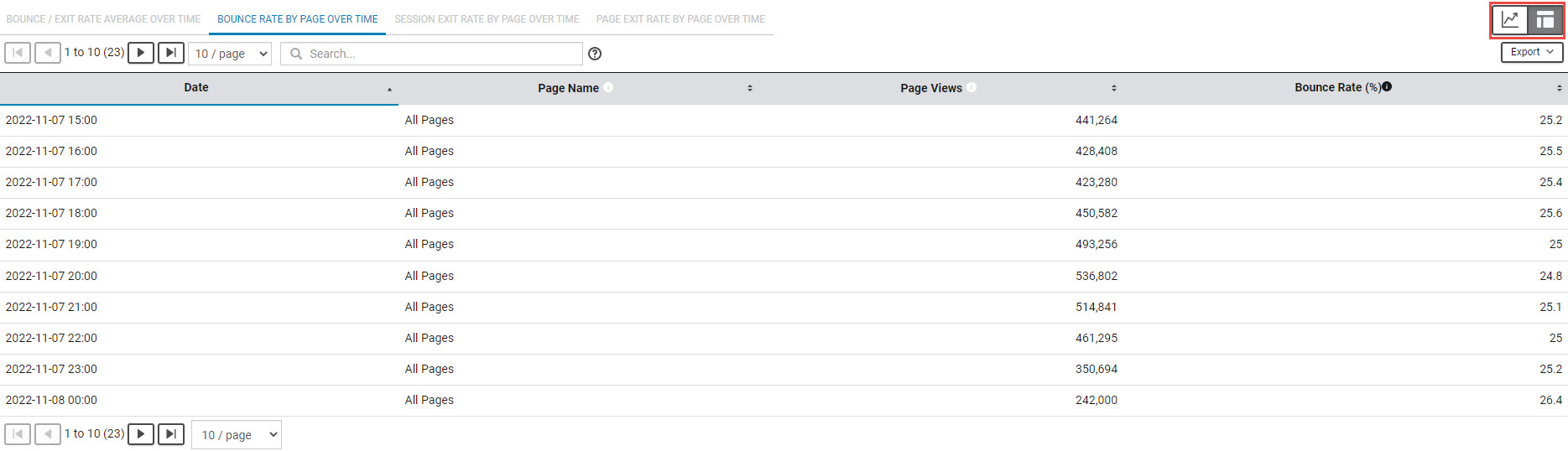This screenshot has height=451, width=1568.
Task: Open Page Exit Rate By Page Over Time tab
Action: click(x=680, y=19)
